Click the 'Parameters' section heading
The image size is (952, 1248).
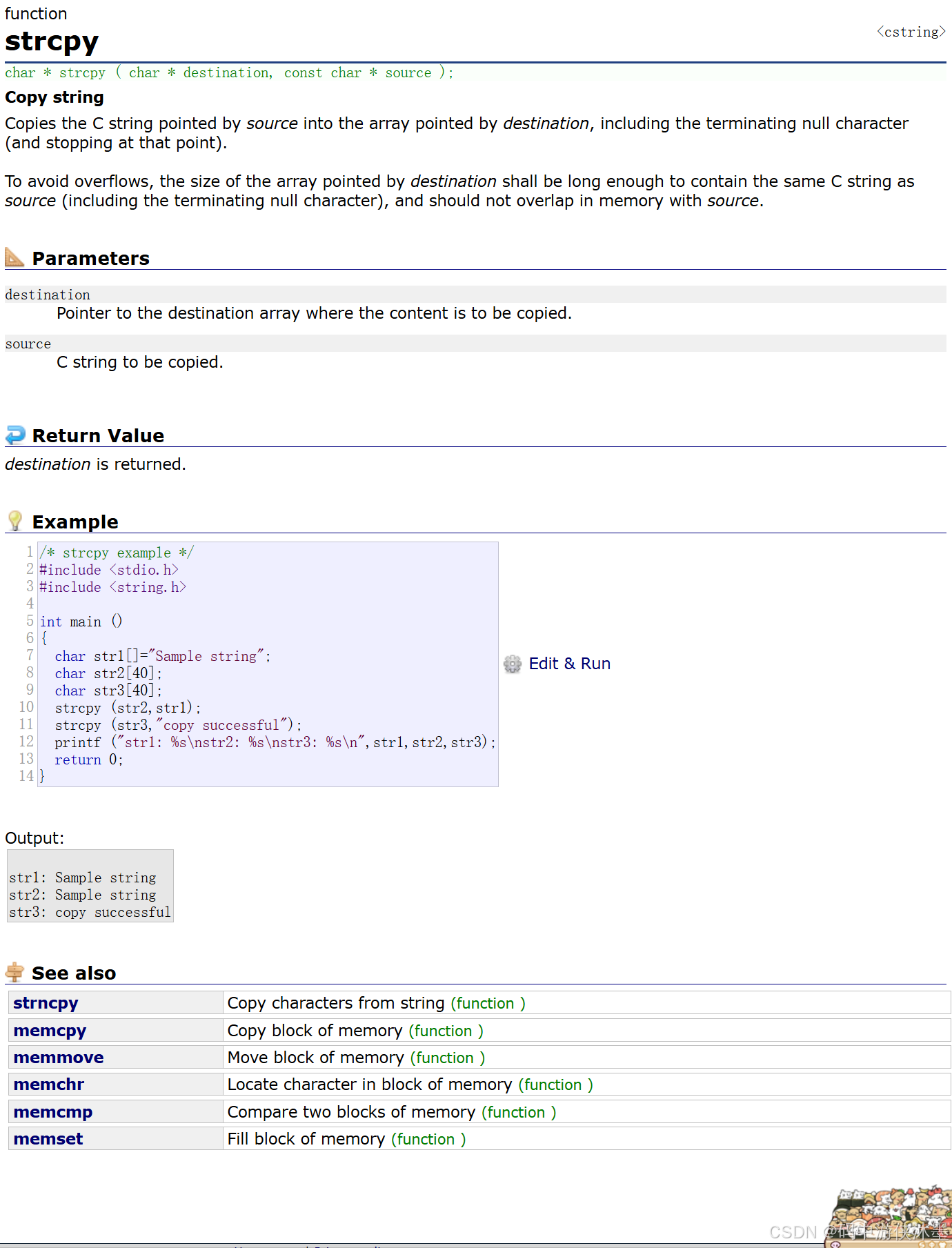pyautogui.click(x=91, y=258)
